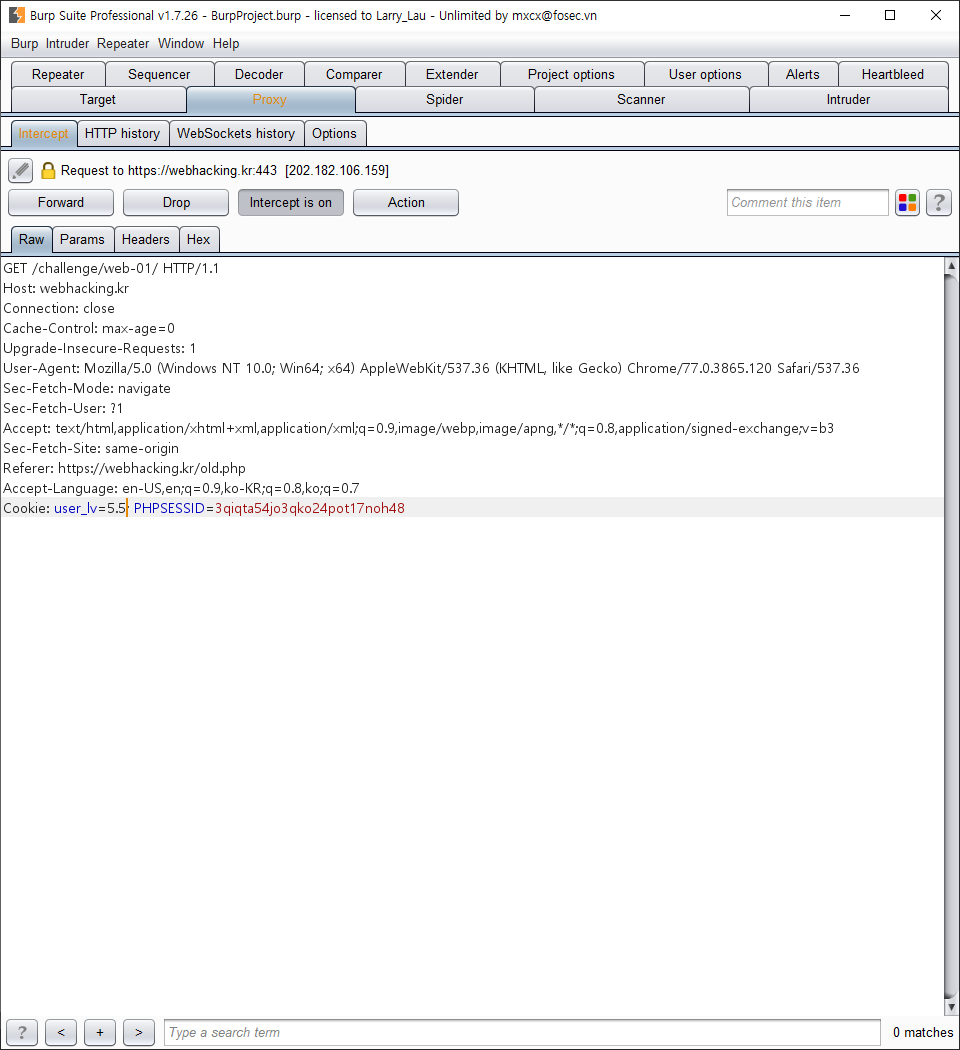Screen dimensions: 960x1050
Task: Toggle the Intercept is on button
Action: (291, 202)
